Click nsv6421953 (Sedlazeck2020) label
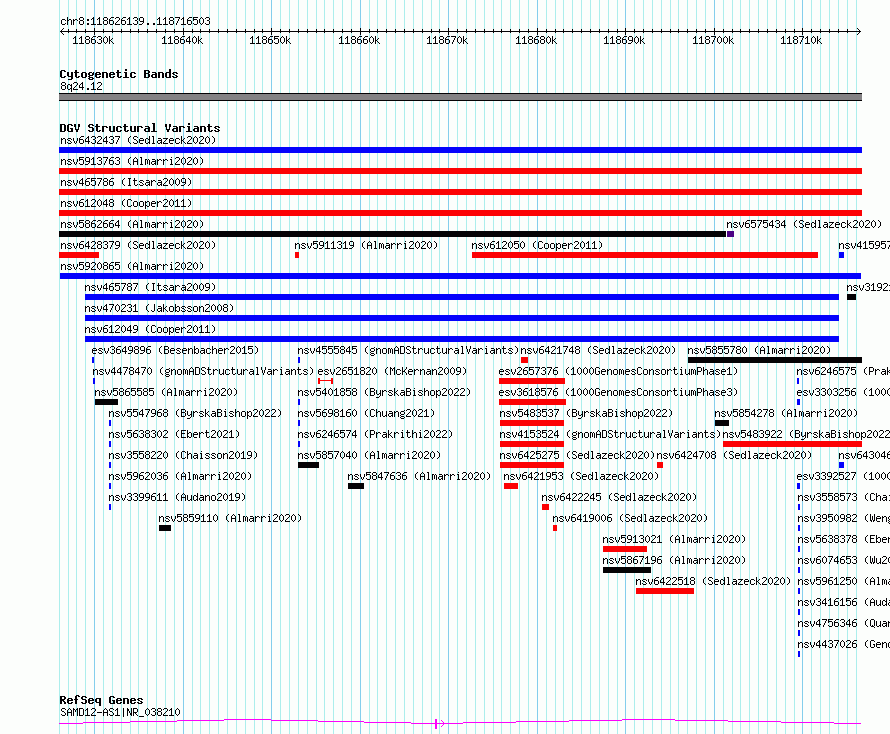 [x=581, y=476]
